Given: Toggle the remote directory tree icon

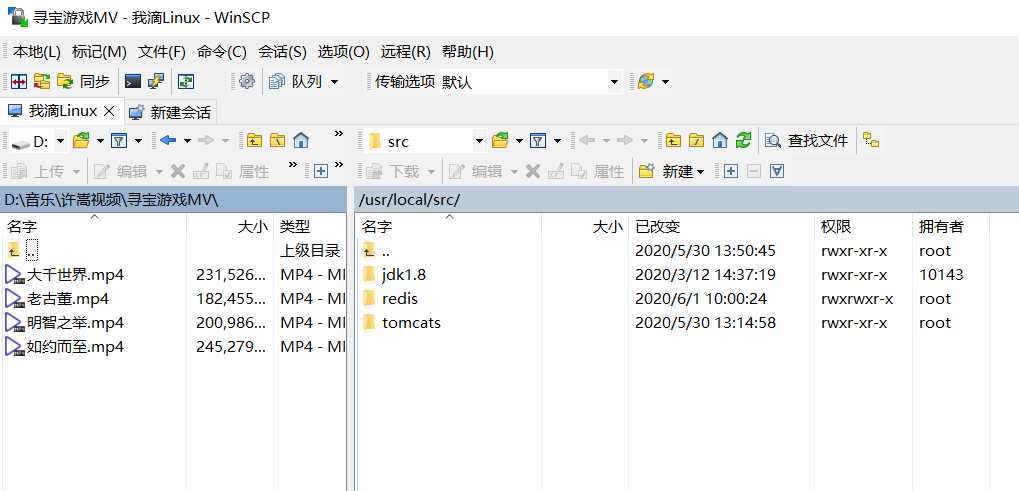Looking at the screenshot, I should (871, 140).
